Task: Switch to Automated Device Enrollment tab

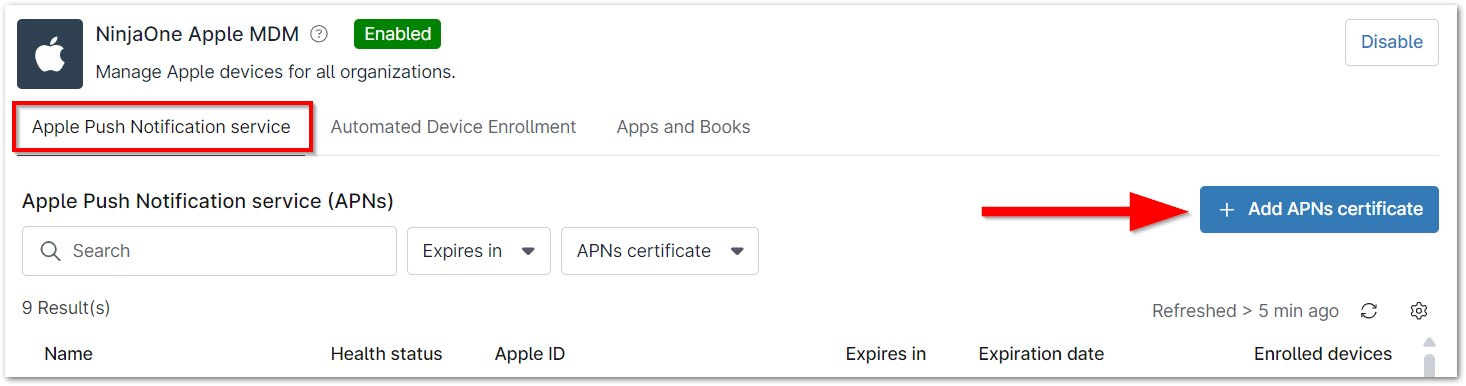Action: pyautogui.click(x=453, y=127)
